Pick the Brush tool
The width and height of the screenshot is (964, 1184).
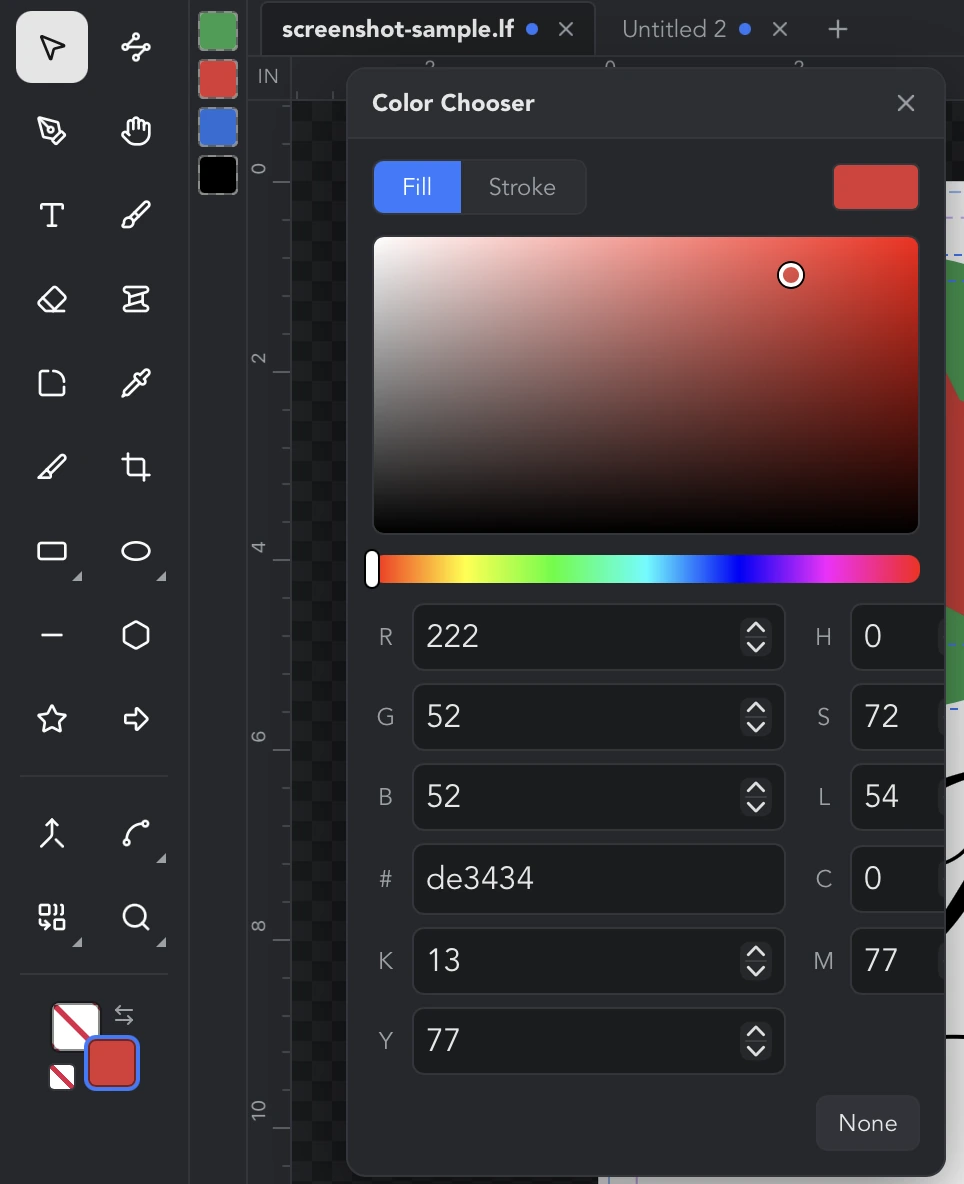pyautogui.click(x=136, y=215)
